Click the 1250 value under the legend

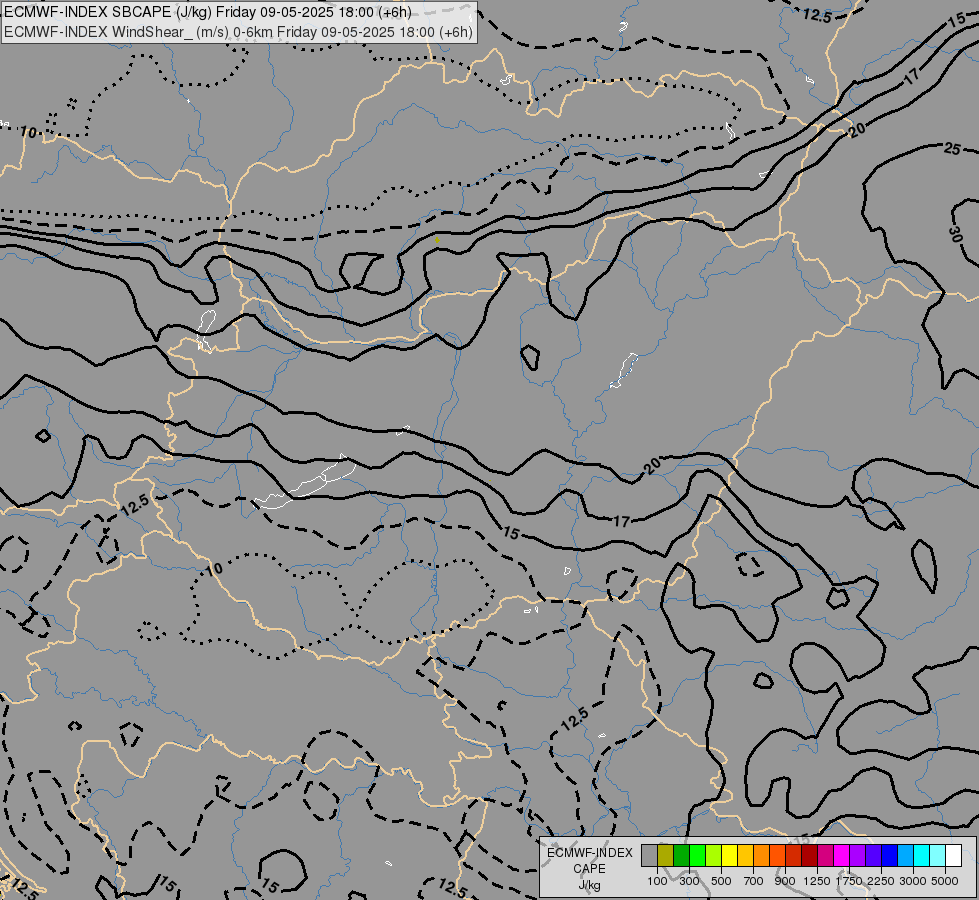click(x=817, y=881)
